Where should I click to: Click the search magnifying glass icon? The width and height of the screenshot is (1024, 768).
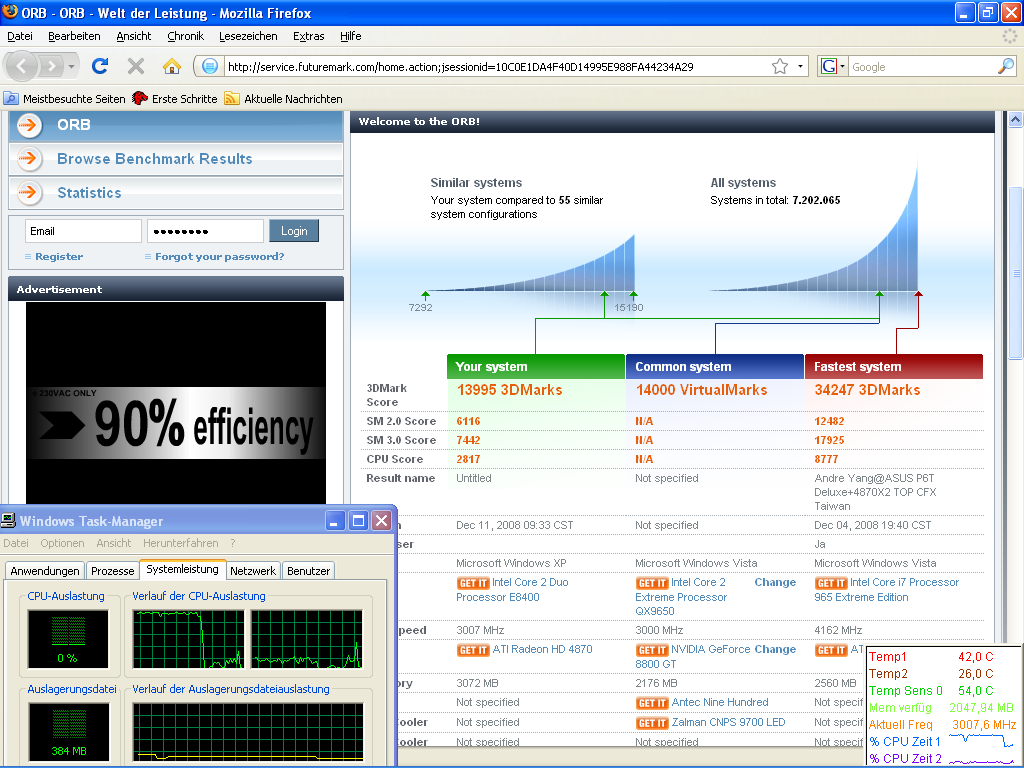1006,66
